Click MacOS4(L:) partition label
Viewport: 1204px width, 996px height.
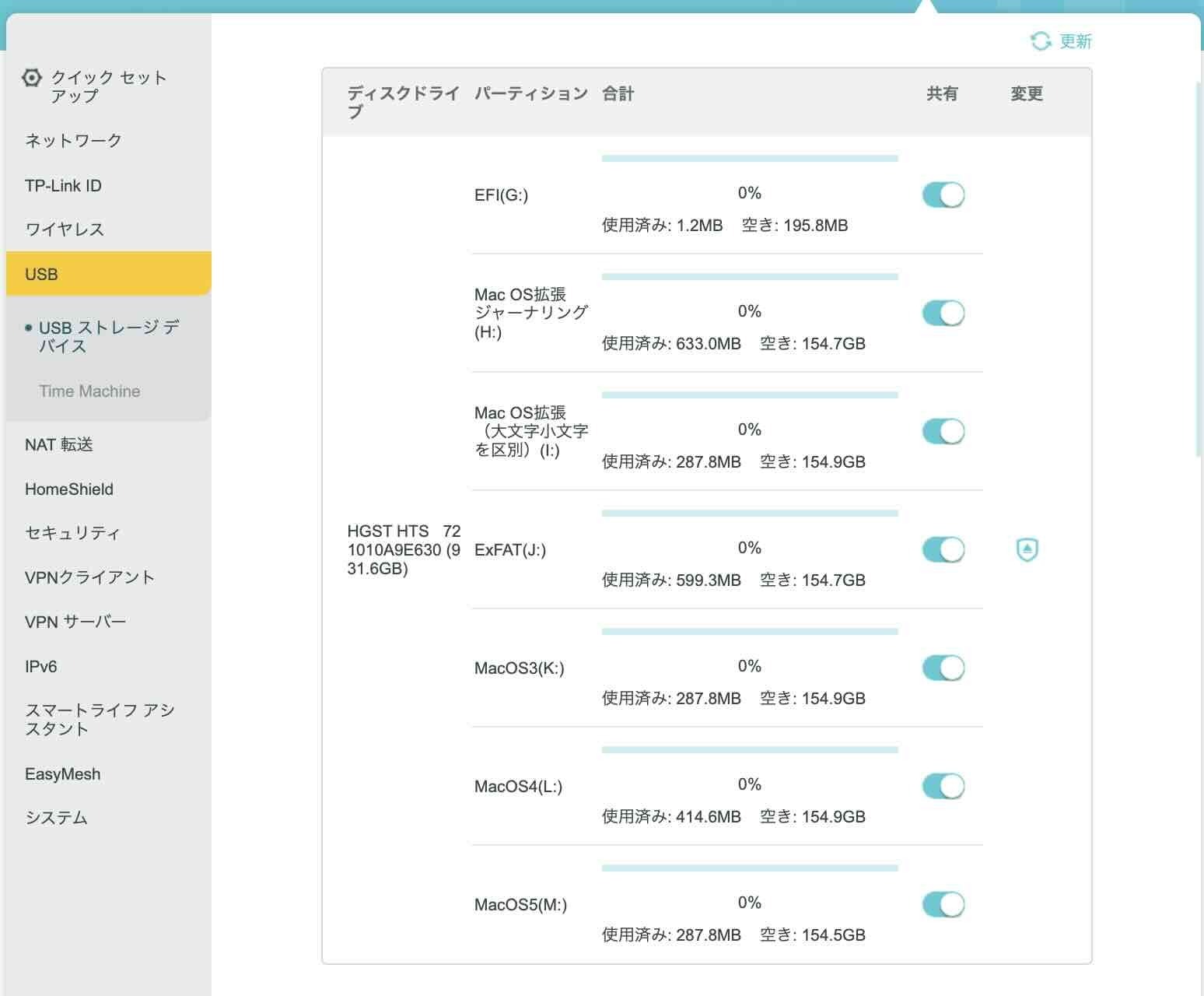point(518,787)
